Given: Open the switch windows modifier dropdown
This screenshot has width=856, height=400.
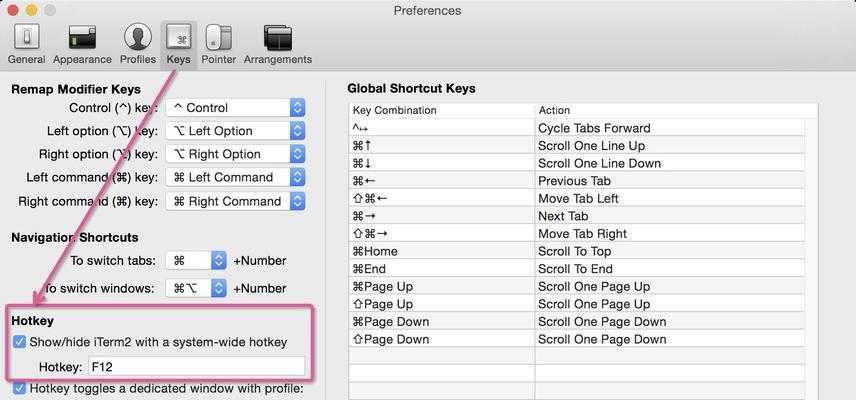Looking at the screenshot, I should point(196,288).
